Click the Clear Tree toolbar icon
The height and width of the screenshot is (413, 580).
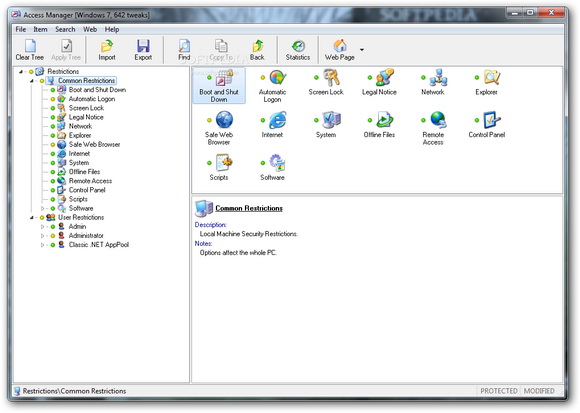[x=30, y=46]
